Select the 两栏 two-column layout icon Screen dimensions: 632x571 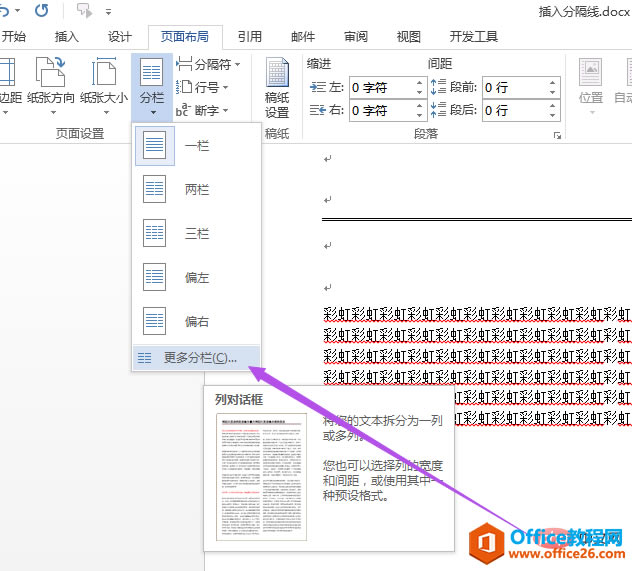[155, 189]
